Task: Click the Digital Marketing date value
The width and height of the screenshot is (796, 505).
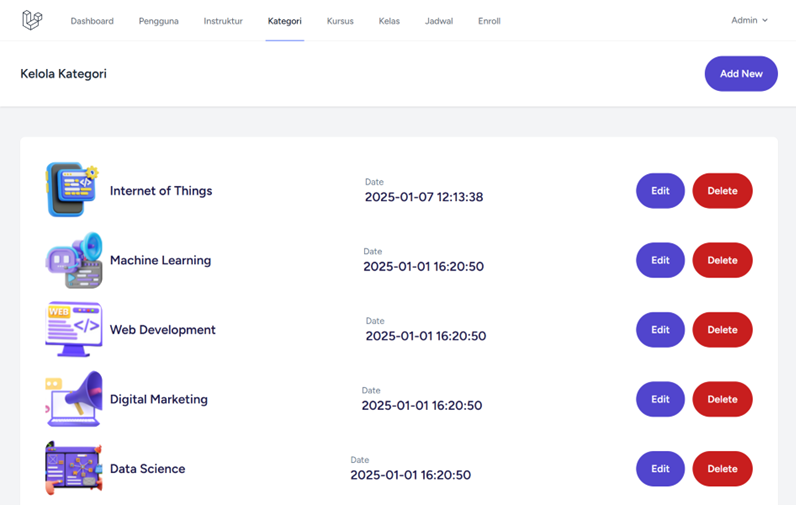Action: [x=422, y=406]
